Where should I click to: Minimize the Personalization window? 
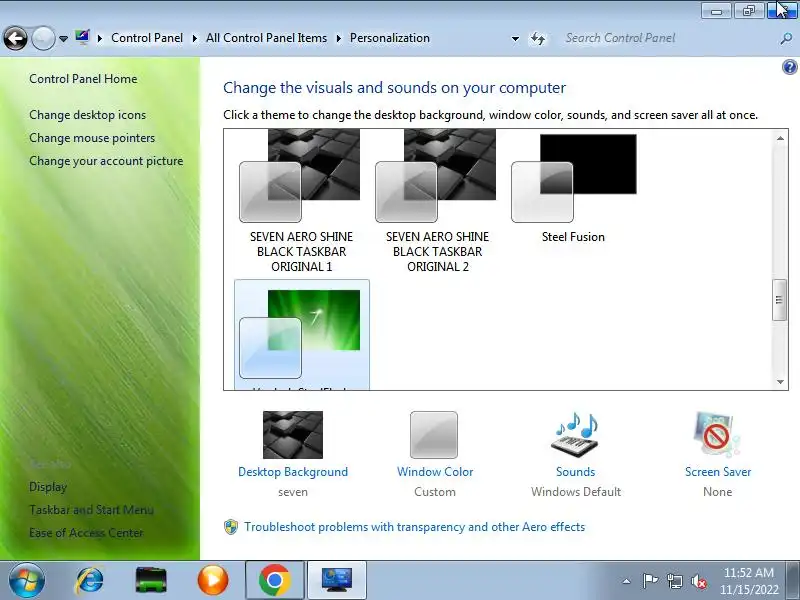point(716,11)
